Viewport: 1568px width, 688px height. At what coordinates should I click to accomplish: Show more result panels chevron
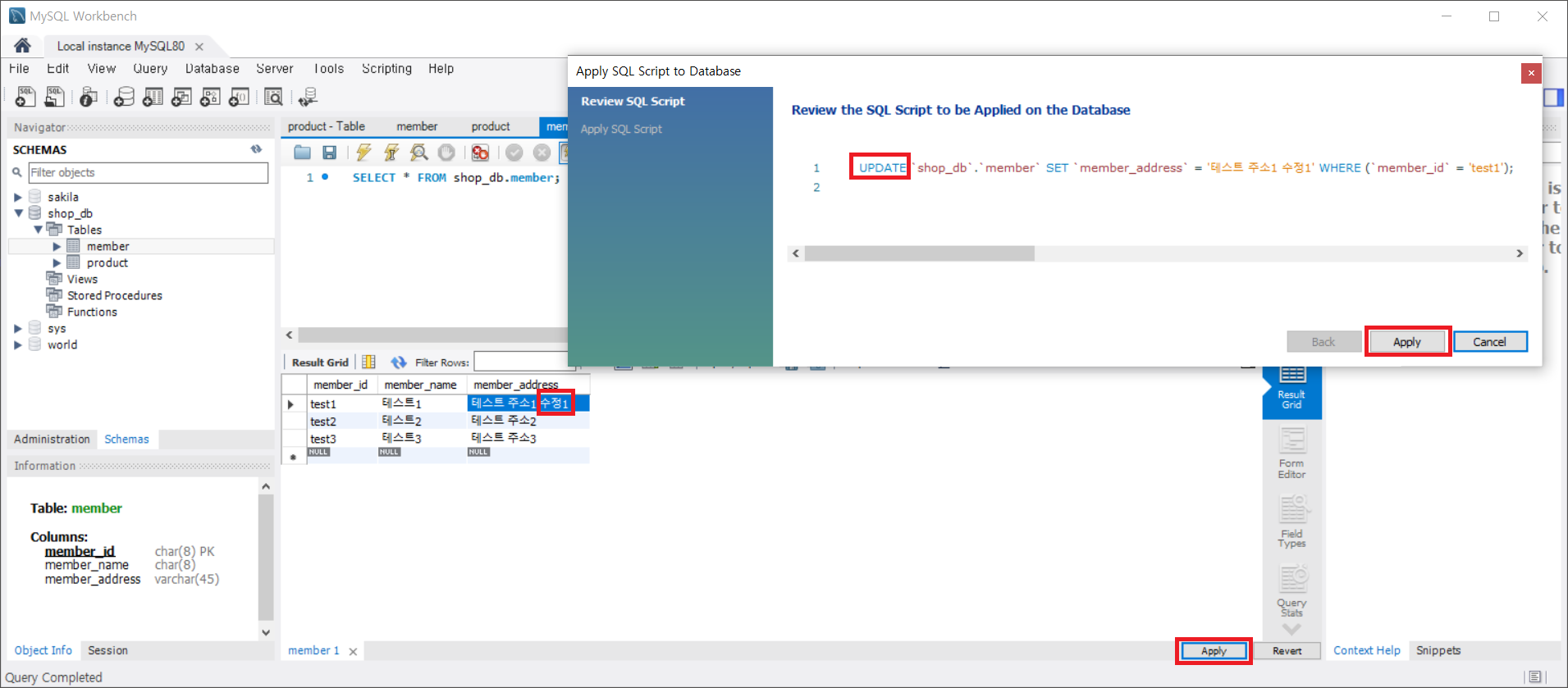tap(1291, 629)
